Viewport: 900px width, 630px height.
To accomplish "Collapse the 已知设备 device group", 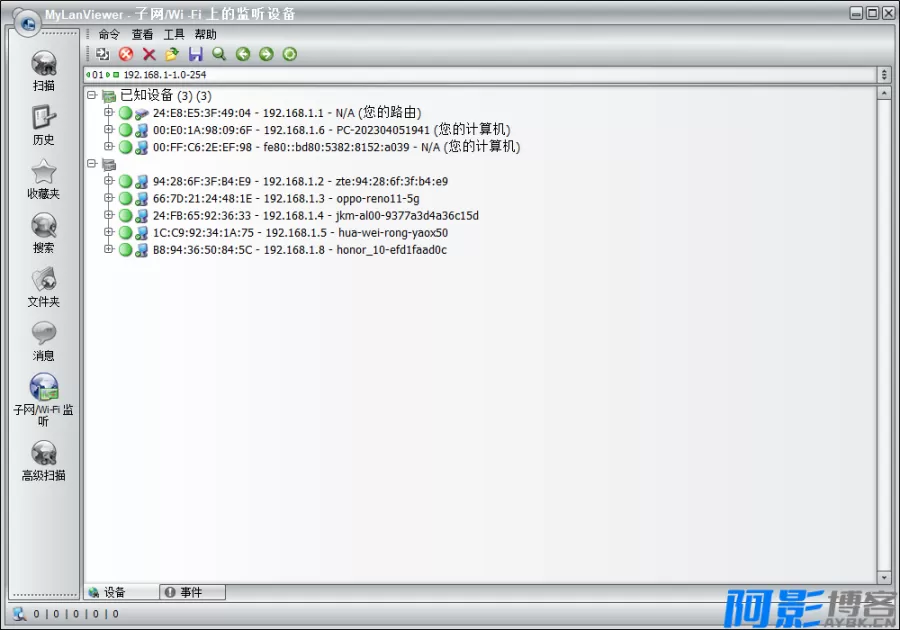I will point(92,96).
